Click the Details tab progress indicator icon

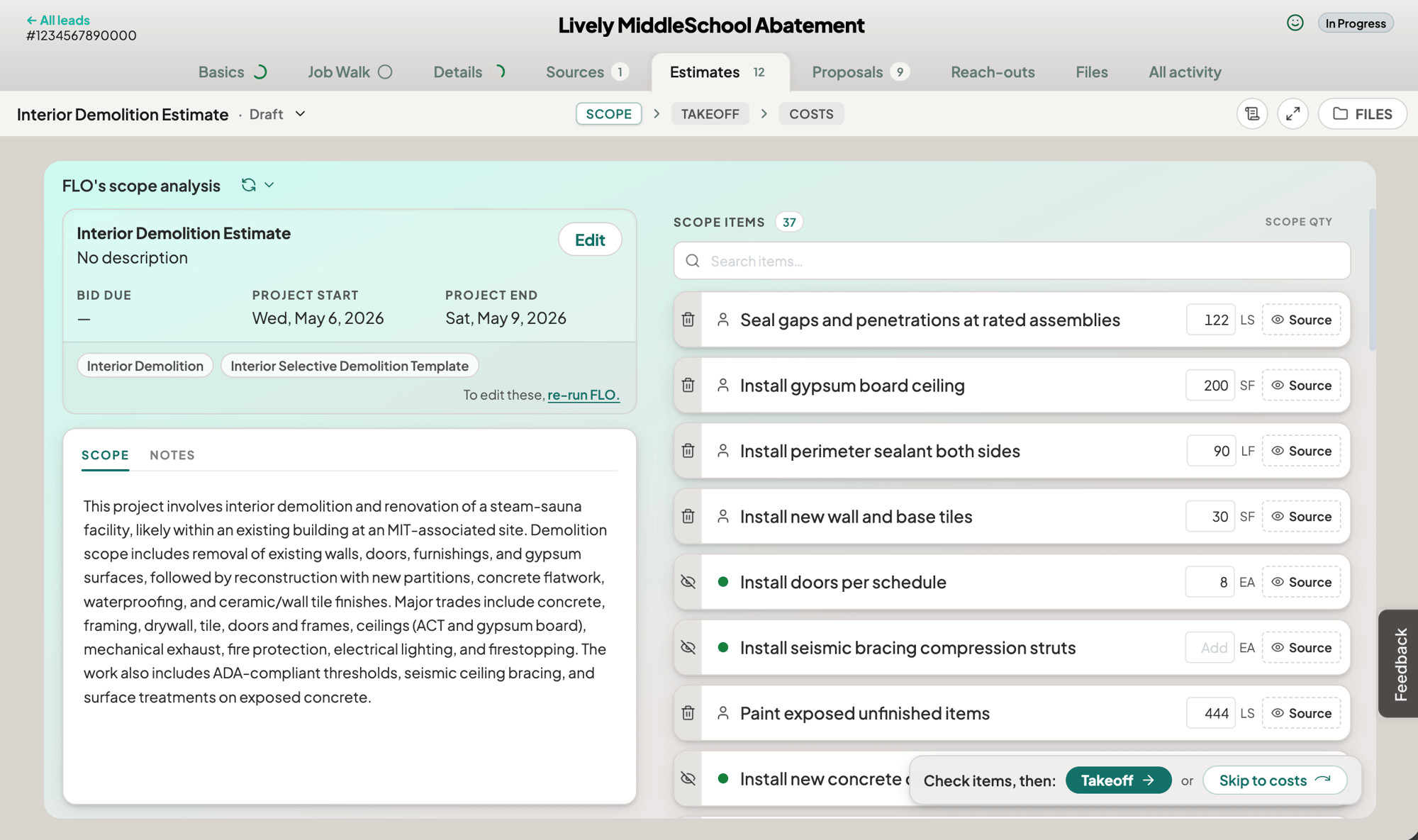499,72
